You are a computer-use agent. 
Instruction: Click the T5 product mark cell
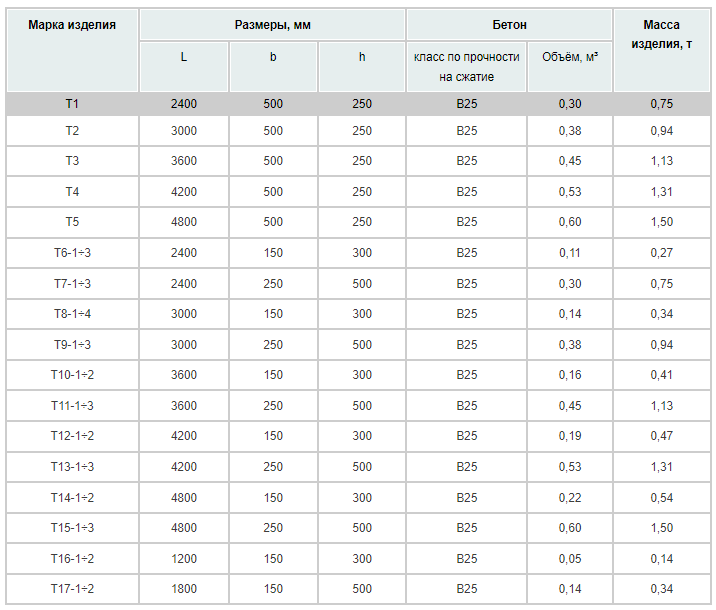pyautogui.click(x=72, y=222)
